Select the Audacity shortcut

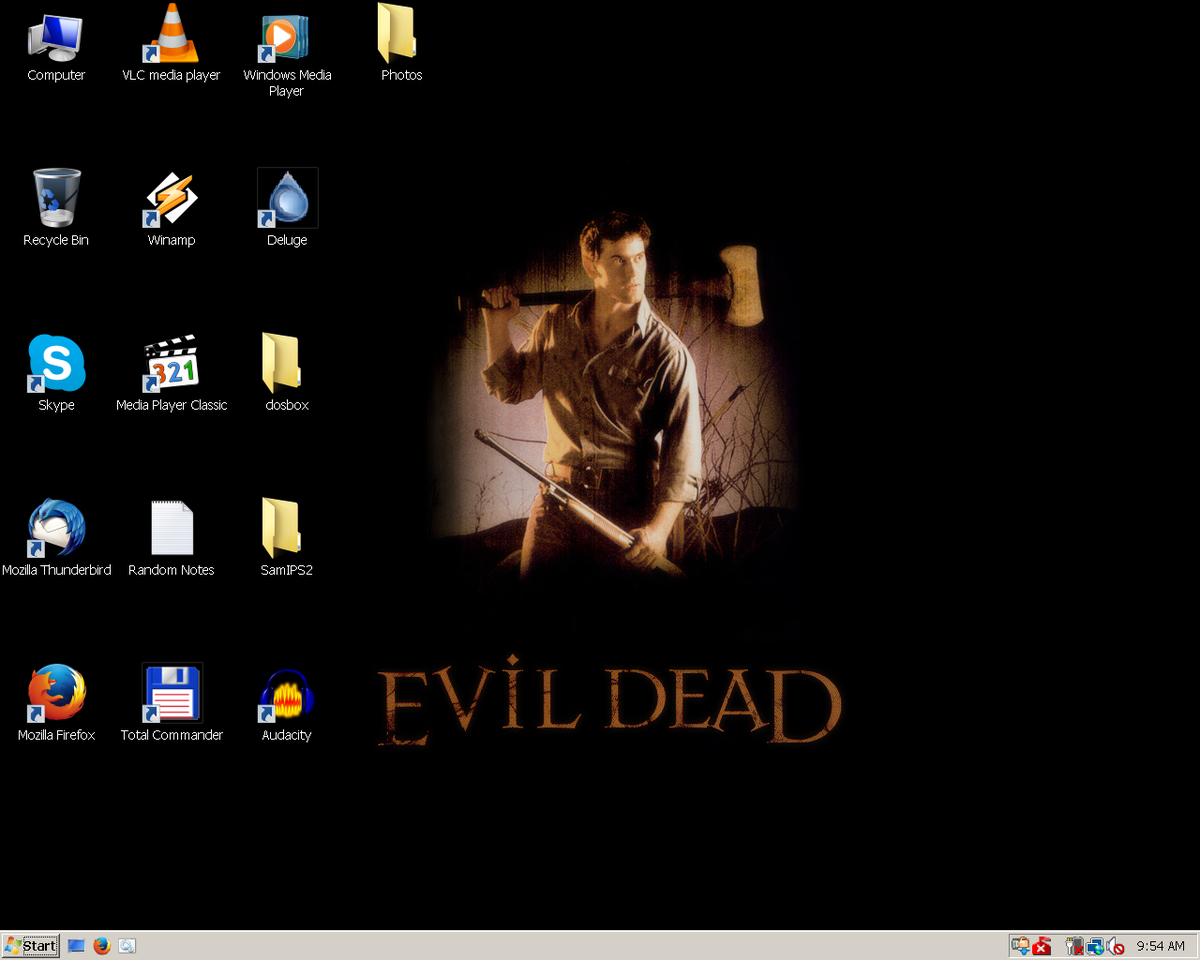pyautogui.click(x=287, y=703)
